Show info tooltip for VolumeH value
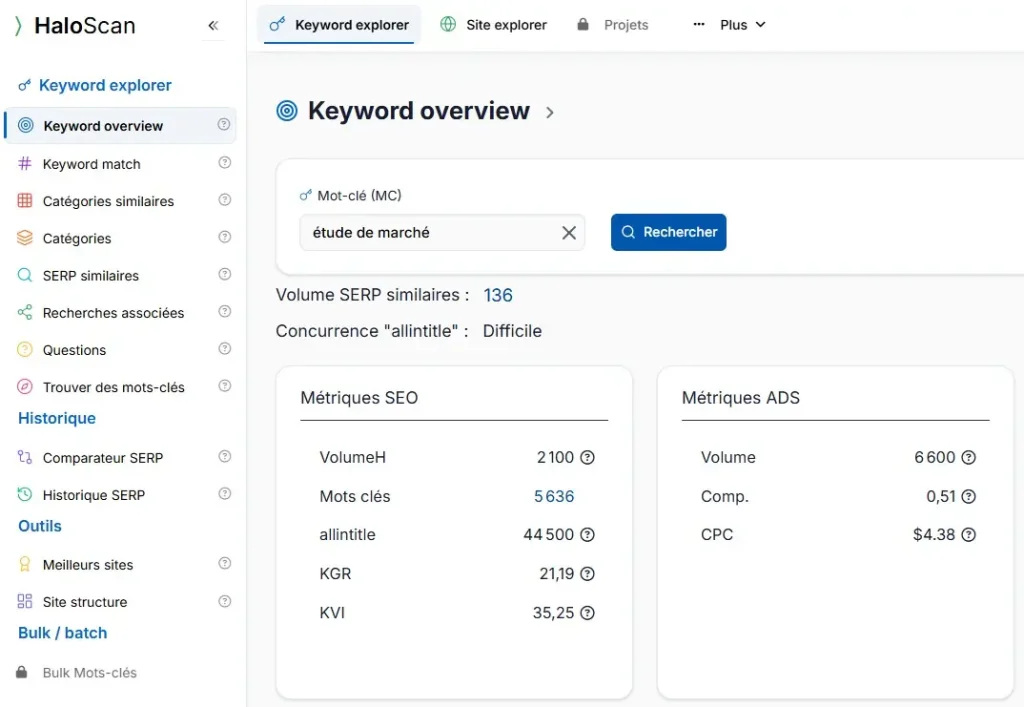Screen dimensions: 1024x707 tap(588, 458)
